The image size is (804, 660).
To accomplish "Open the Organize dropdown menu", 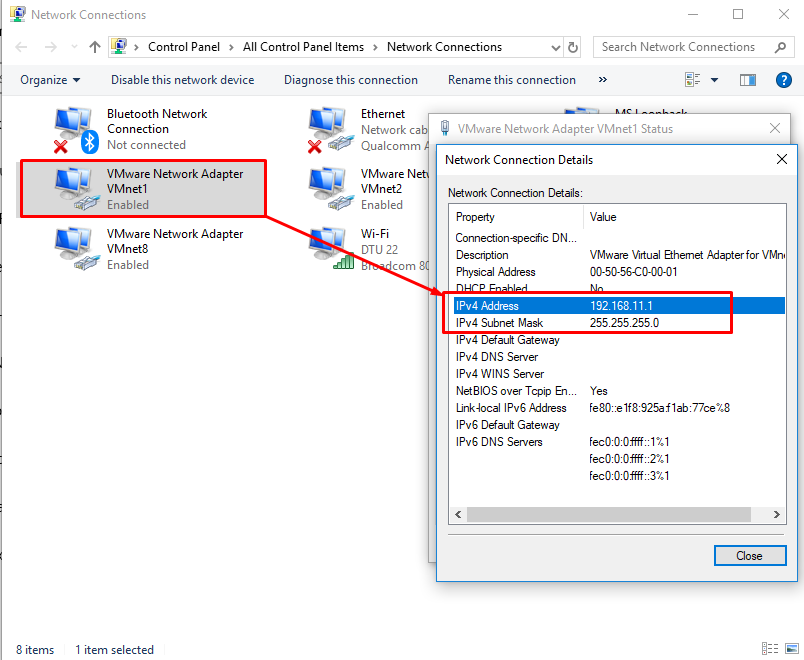I will point(50,80).
